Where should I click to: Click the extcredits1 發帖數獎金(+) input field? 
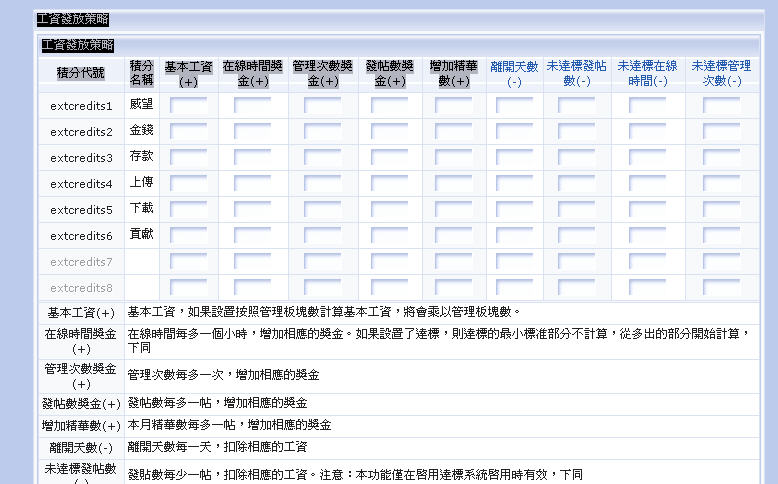pos(389,105)
